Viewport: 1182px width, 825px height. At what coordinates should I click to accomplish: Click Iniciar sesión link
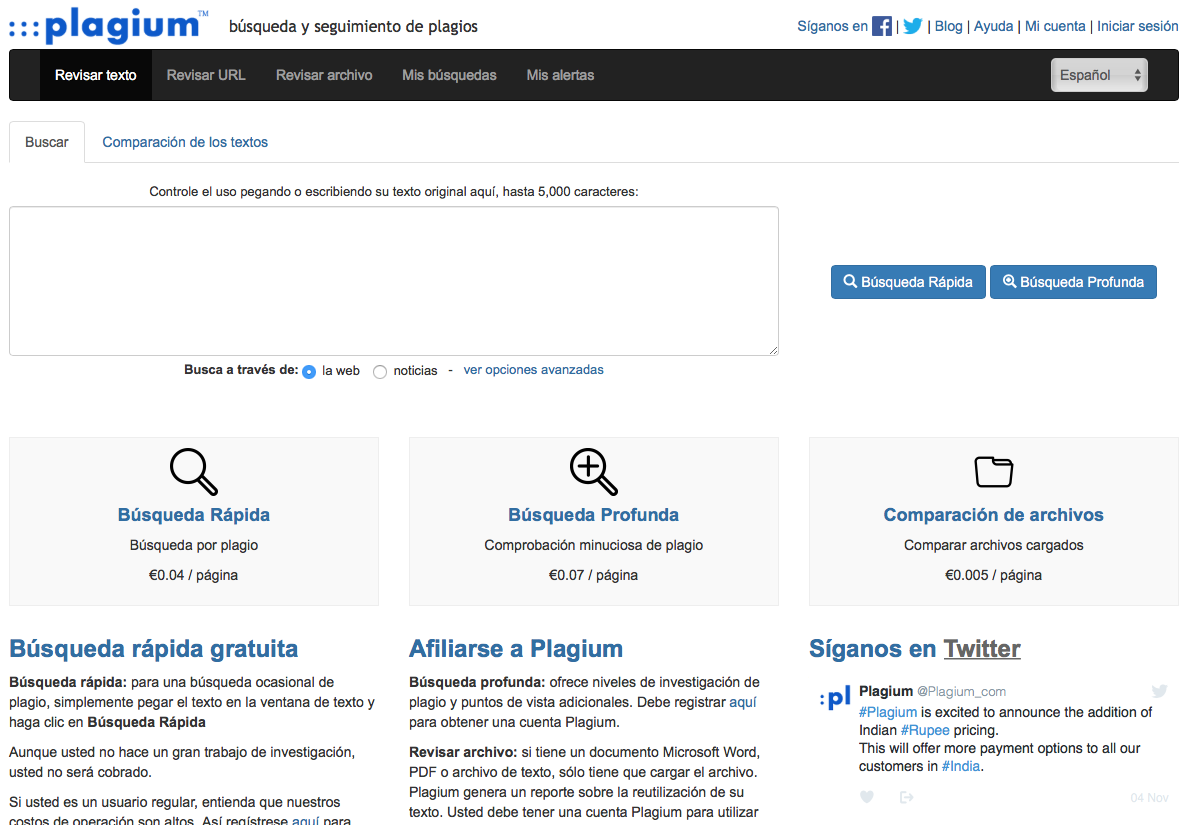click(1137, 26)
